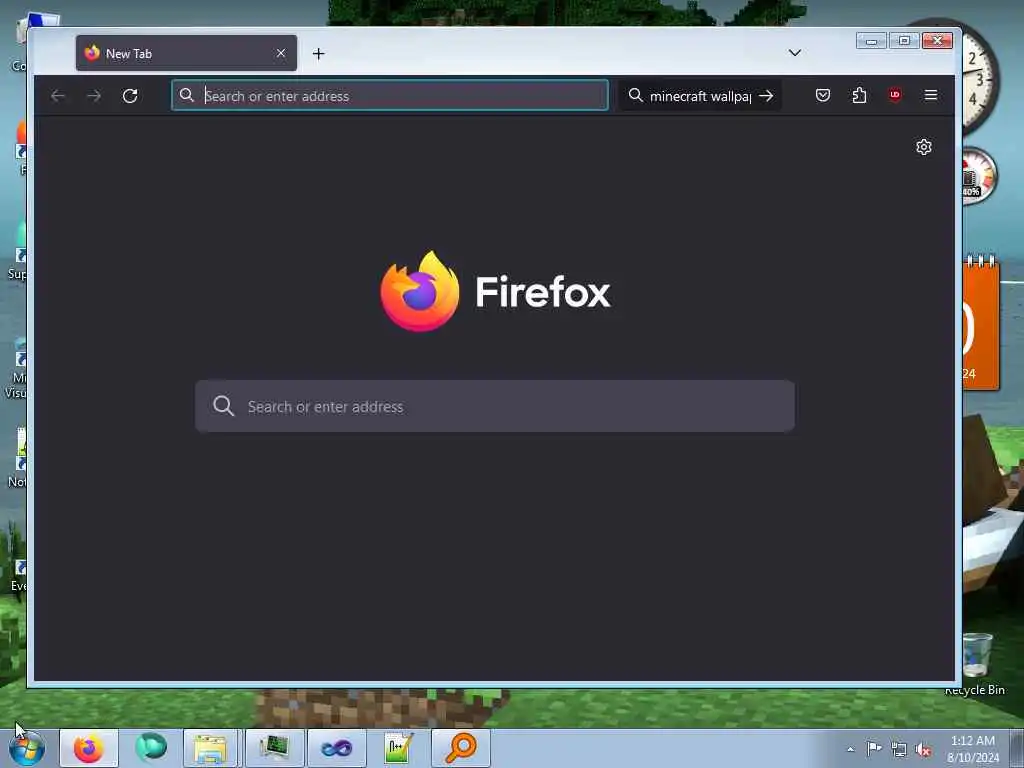Click the muted volume tray icon

923,750
